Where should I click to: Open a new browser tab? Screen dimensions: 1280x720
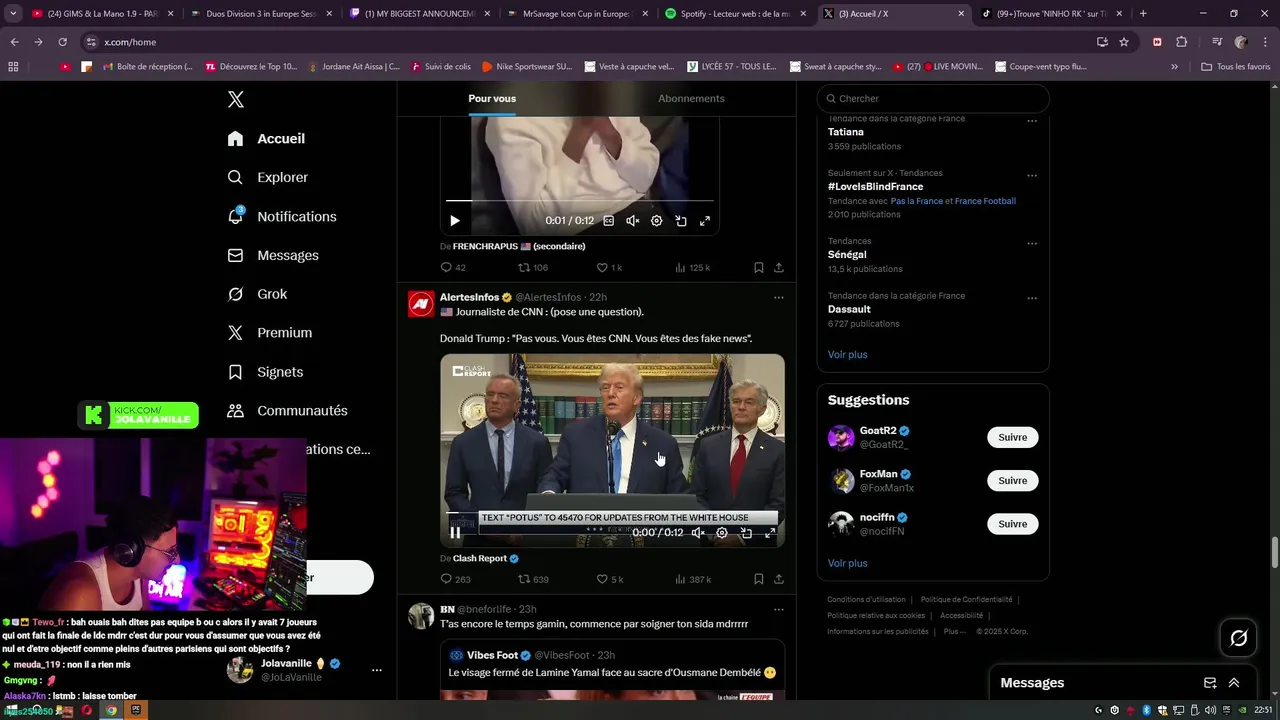click(1143, 14)
